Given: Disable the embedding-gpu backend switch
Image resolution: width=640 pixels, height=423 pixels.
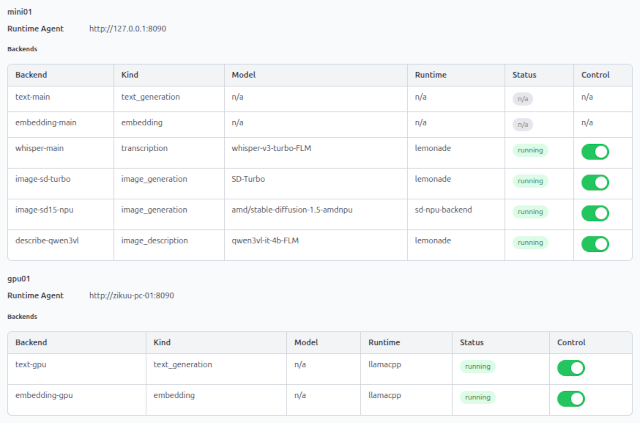Looking at the screenshot, I should [571, 399].
